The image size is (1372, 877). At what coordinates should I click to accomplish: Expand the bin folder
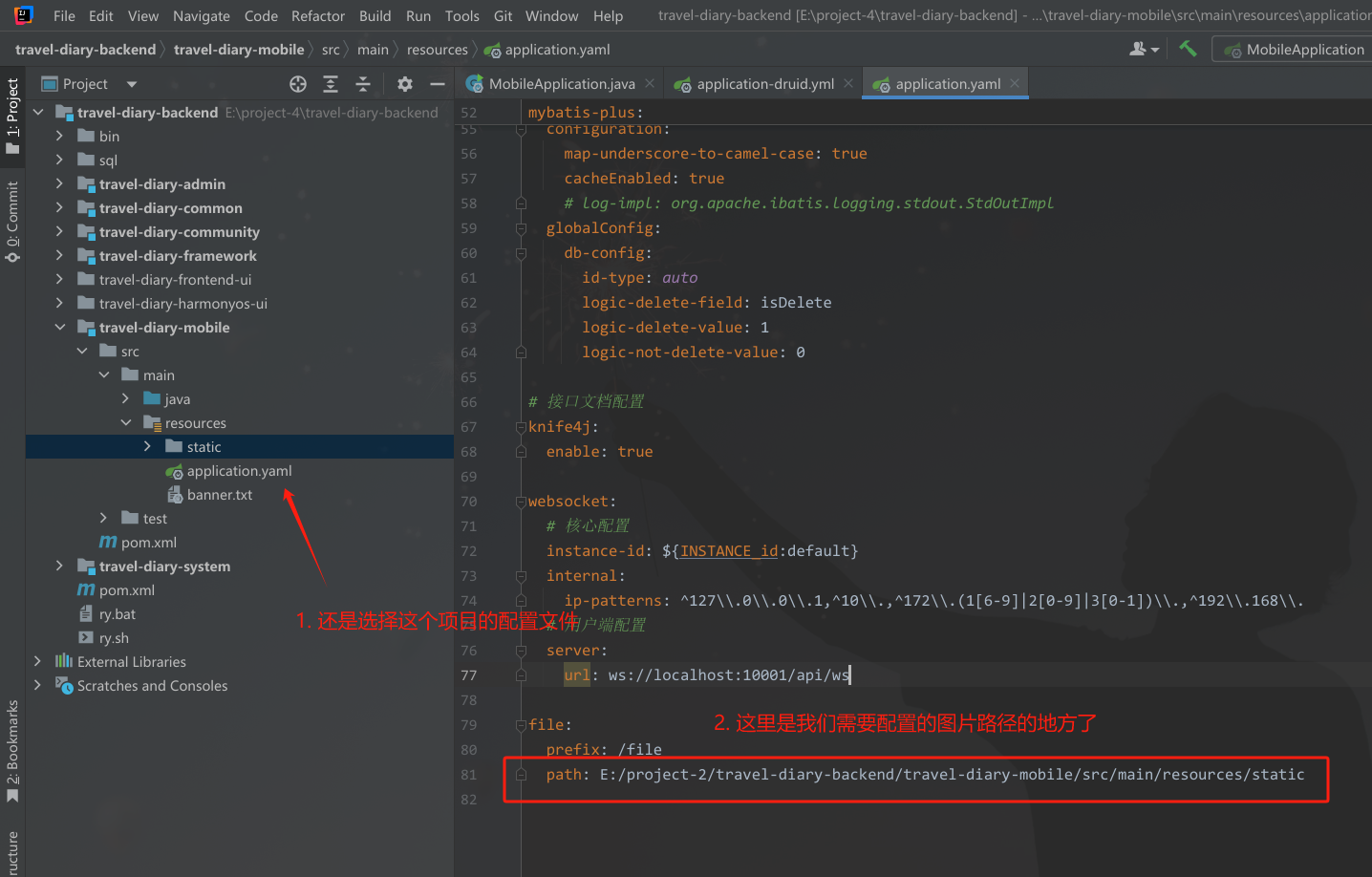click(59, 137)
